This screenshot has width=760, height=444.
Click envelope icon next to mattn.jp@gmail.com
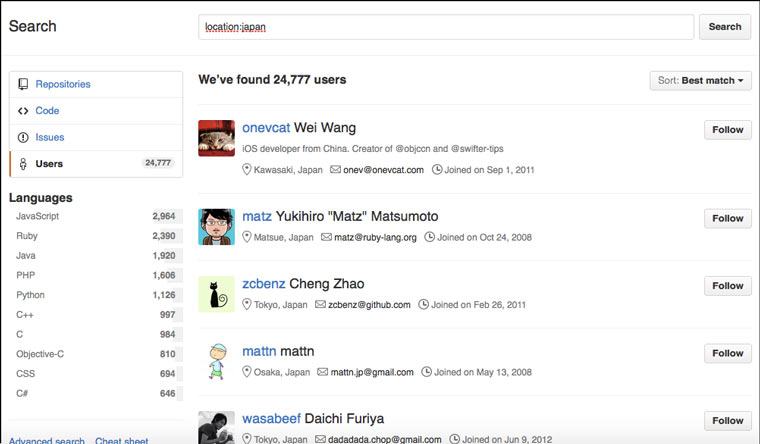[322, 372]
